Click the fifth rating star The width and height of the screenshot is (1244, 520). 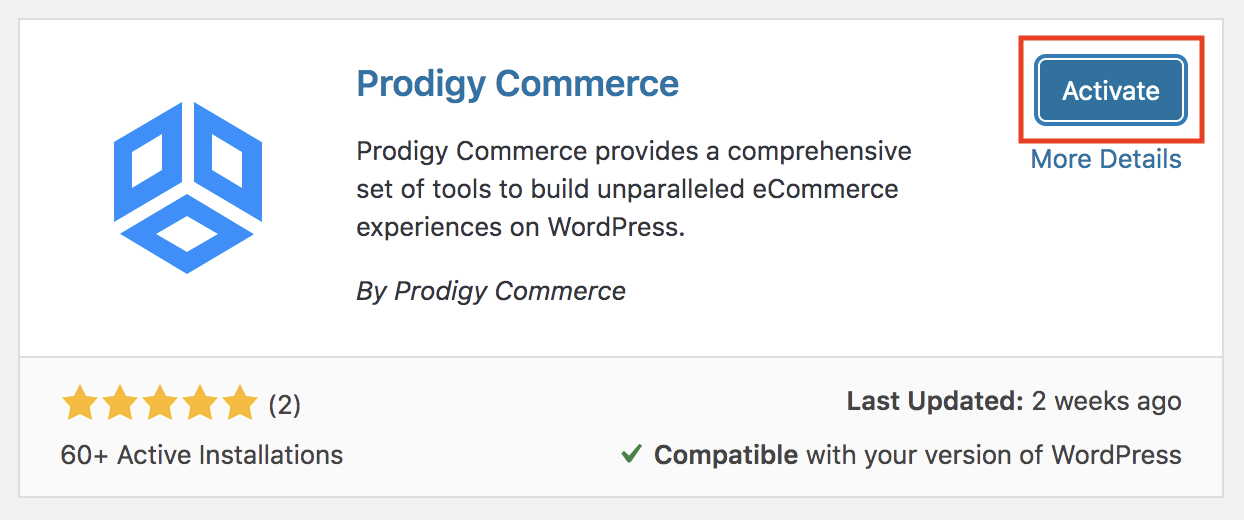pos(241,404)
